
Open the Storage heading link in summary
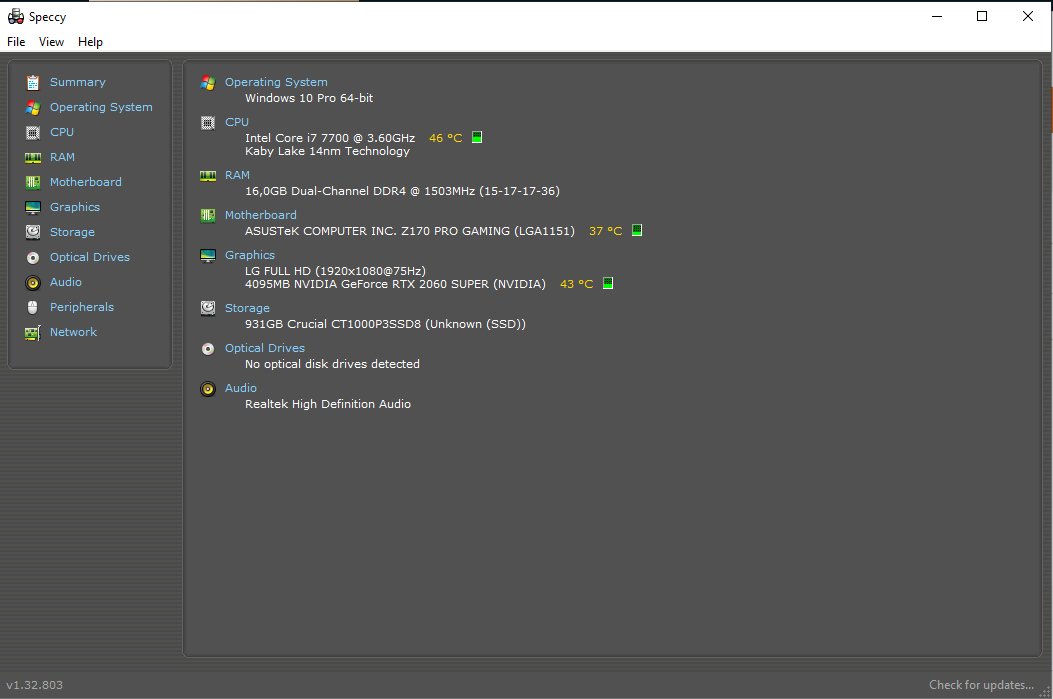247,308
